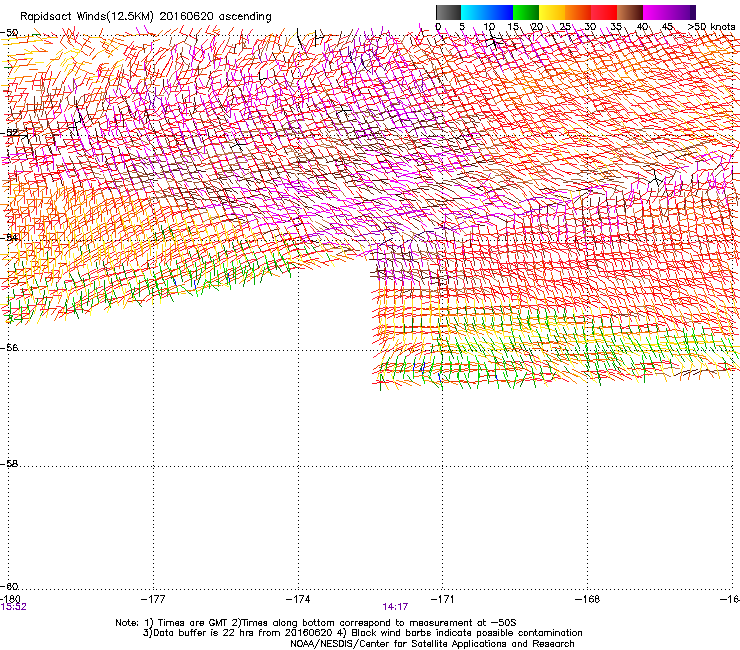Click the -60 latitude axis label
The width and height of the screenshot is (740, 650).
(9, 586)
